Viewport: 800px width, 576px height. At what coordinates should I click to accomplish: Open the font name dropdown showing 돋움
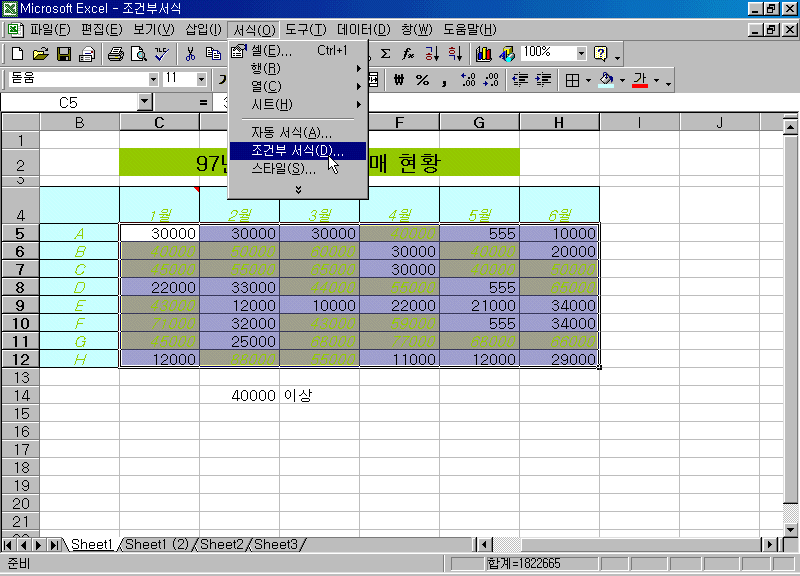click(153, 79)
